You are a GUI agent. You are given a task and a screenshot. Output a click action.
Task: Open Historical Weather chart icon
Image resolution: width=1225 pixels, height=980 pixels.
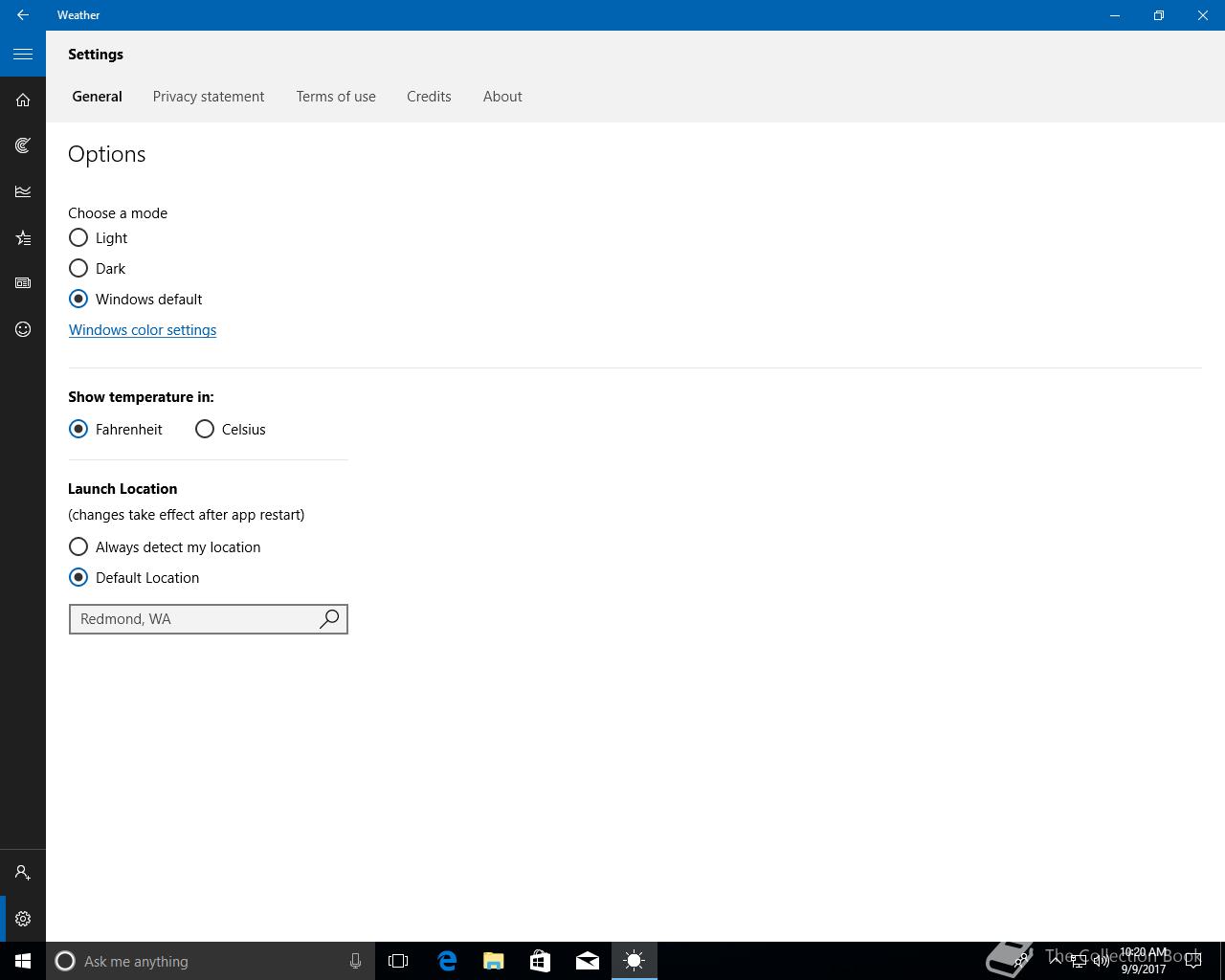(x=23, y=191)
